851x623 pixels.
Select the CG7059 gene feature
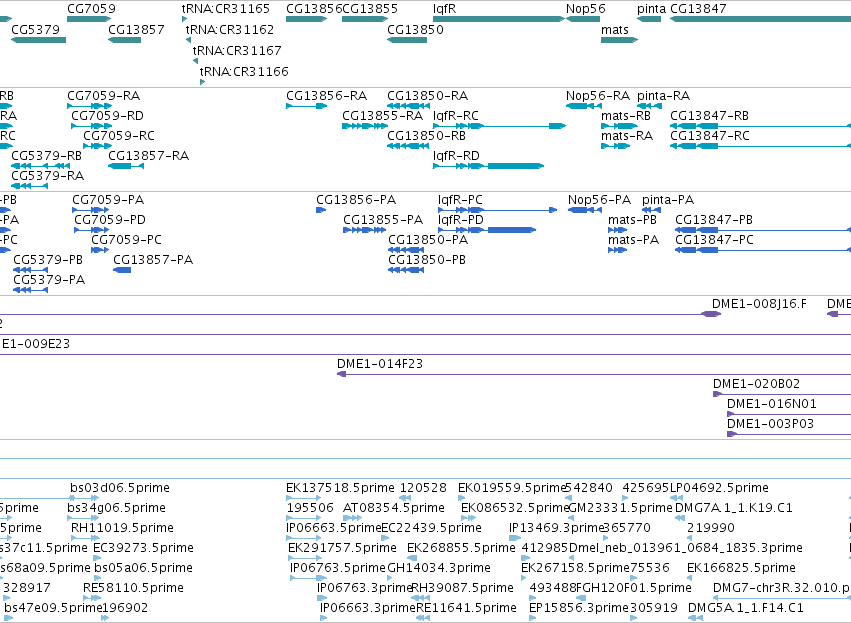click(89, 19)
